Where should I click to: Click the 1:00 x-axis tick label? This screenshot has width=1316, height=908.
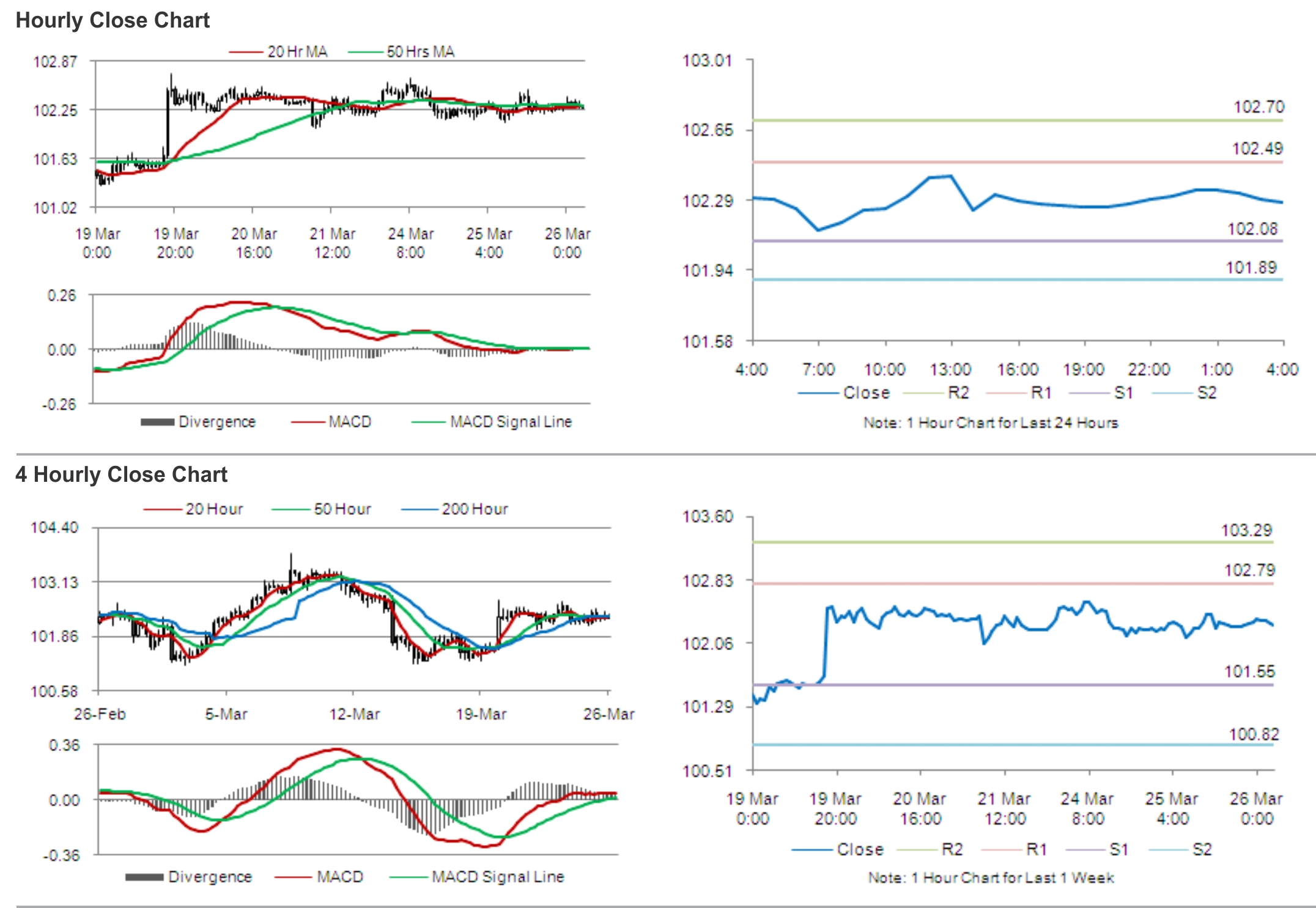1216,369
